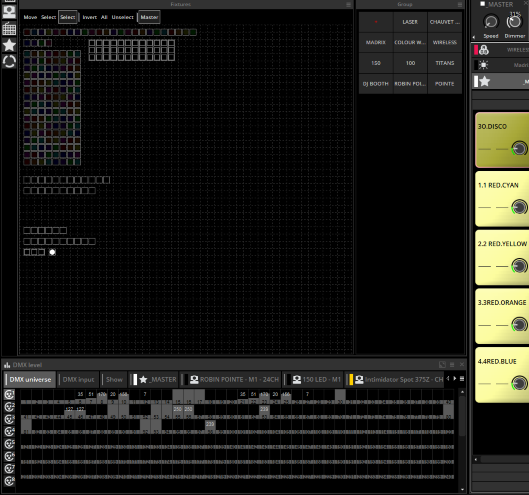Select DMX universe 6 icon
This screenshot has height=495, width=529.
pyautogui.click(x=9, y=457)
